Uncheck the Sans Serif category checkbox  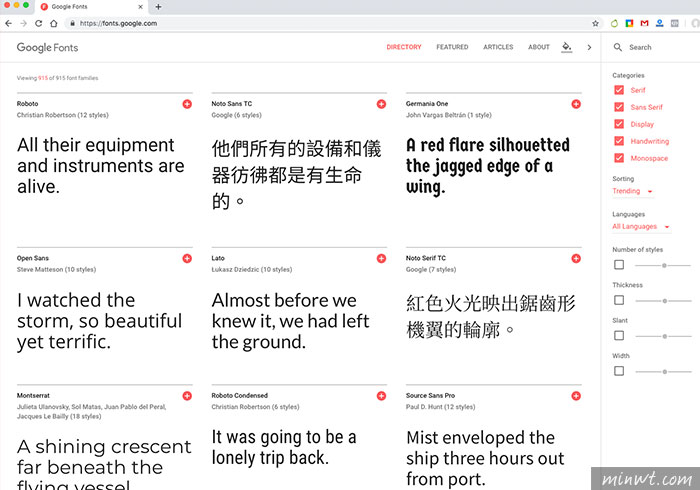pos(619,107)
